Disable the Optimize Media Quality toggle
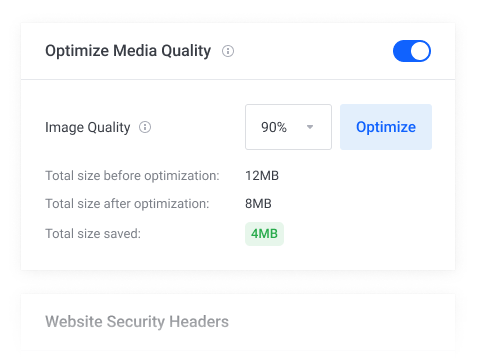Viewport: 480px width, 360px height. pyautogui.click(x=412, y=51)
